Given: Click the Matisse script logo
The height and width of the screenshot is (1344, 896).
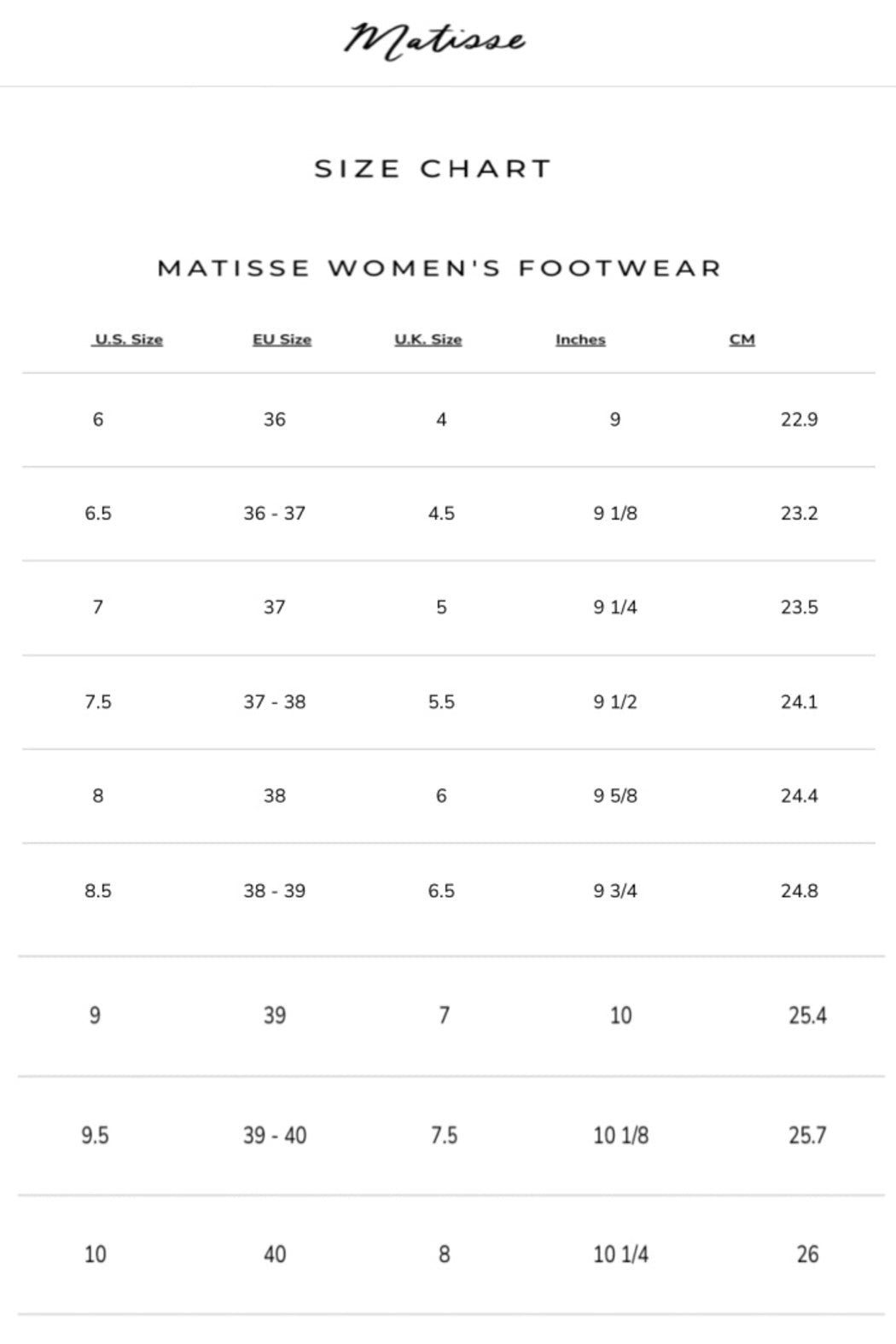Looking at the screenshot, I should (x=434, y=40).
